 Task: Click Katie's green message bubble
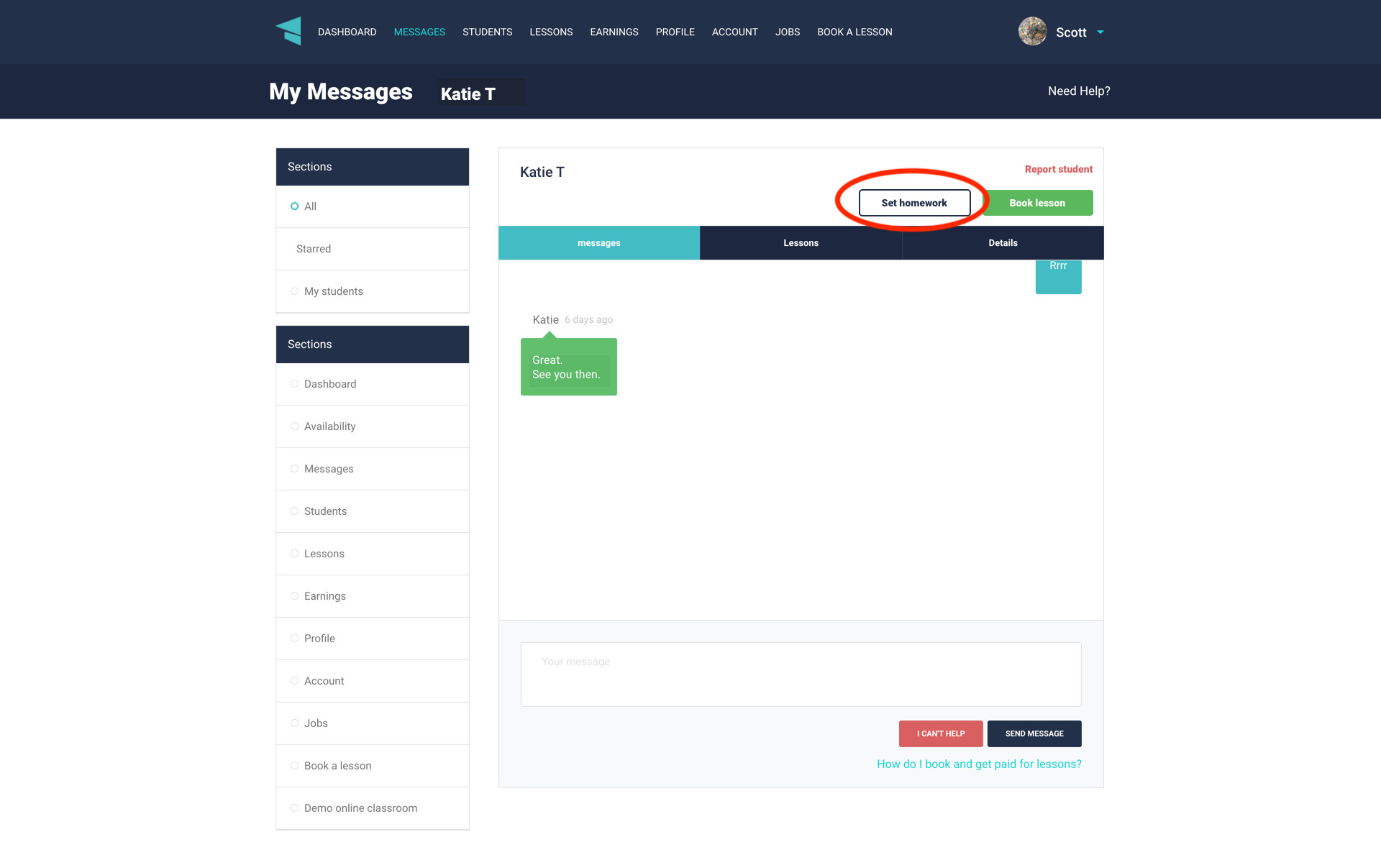pyautogui.click(x=569, y=367)
